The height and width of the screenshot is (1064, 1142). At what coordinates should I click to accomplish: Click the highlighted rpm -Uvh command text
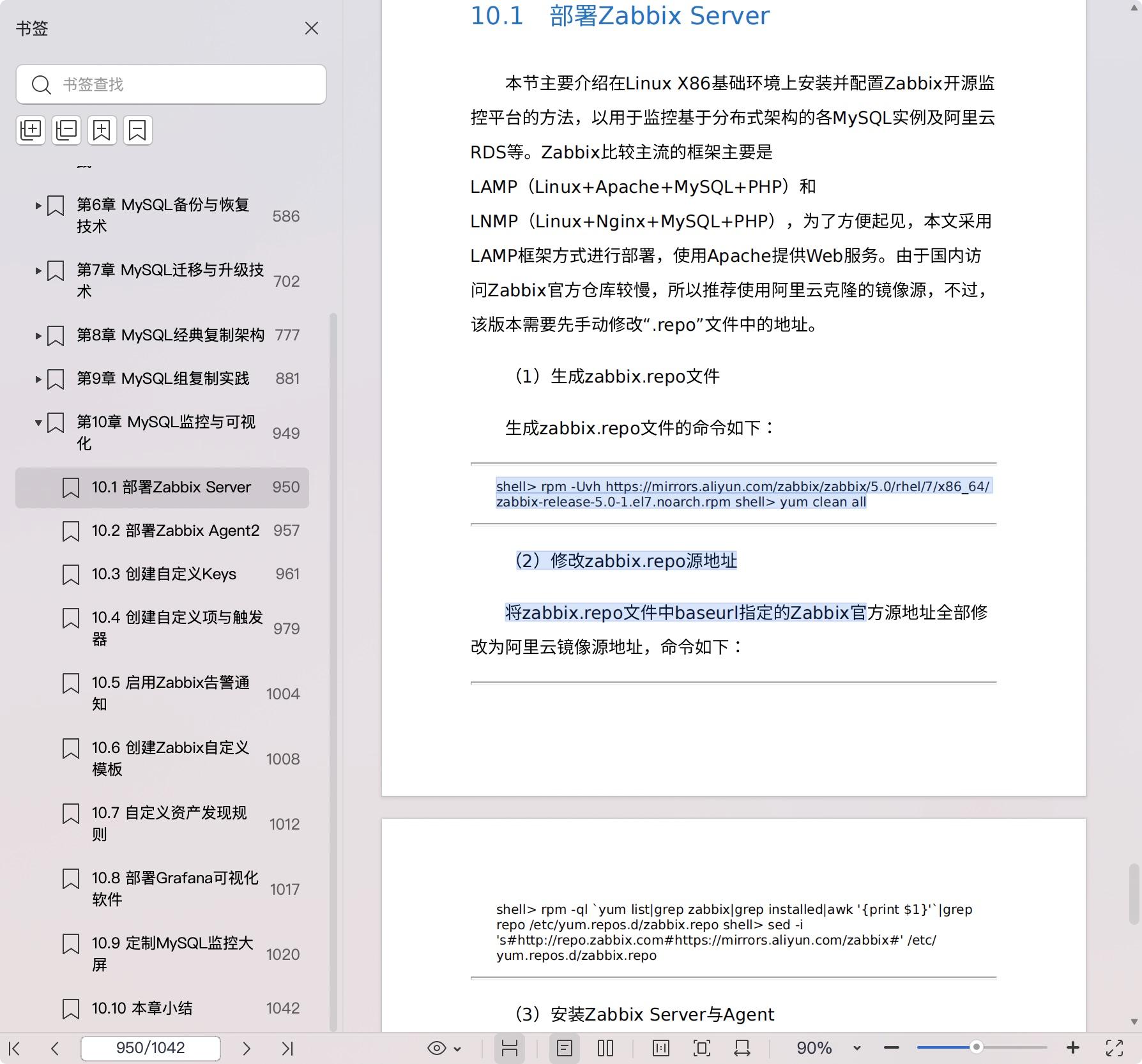743,494
